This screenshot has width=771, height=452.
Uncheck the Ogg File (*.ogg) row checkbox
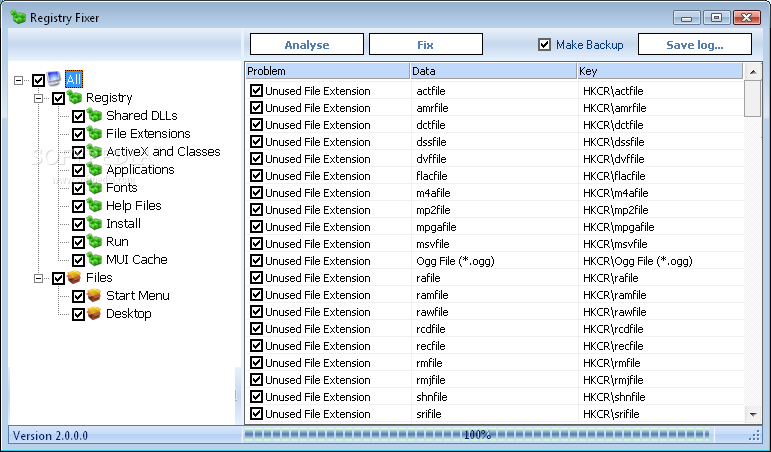click(x=256, y=261)
